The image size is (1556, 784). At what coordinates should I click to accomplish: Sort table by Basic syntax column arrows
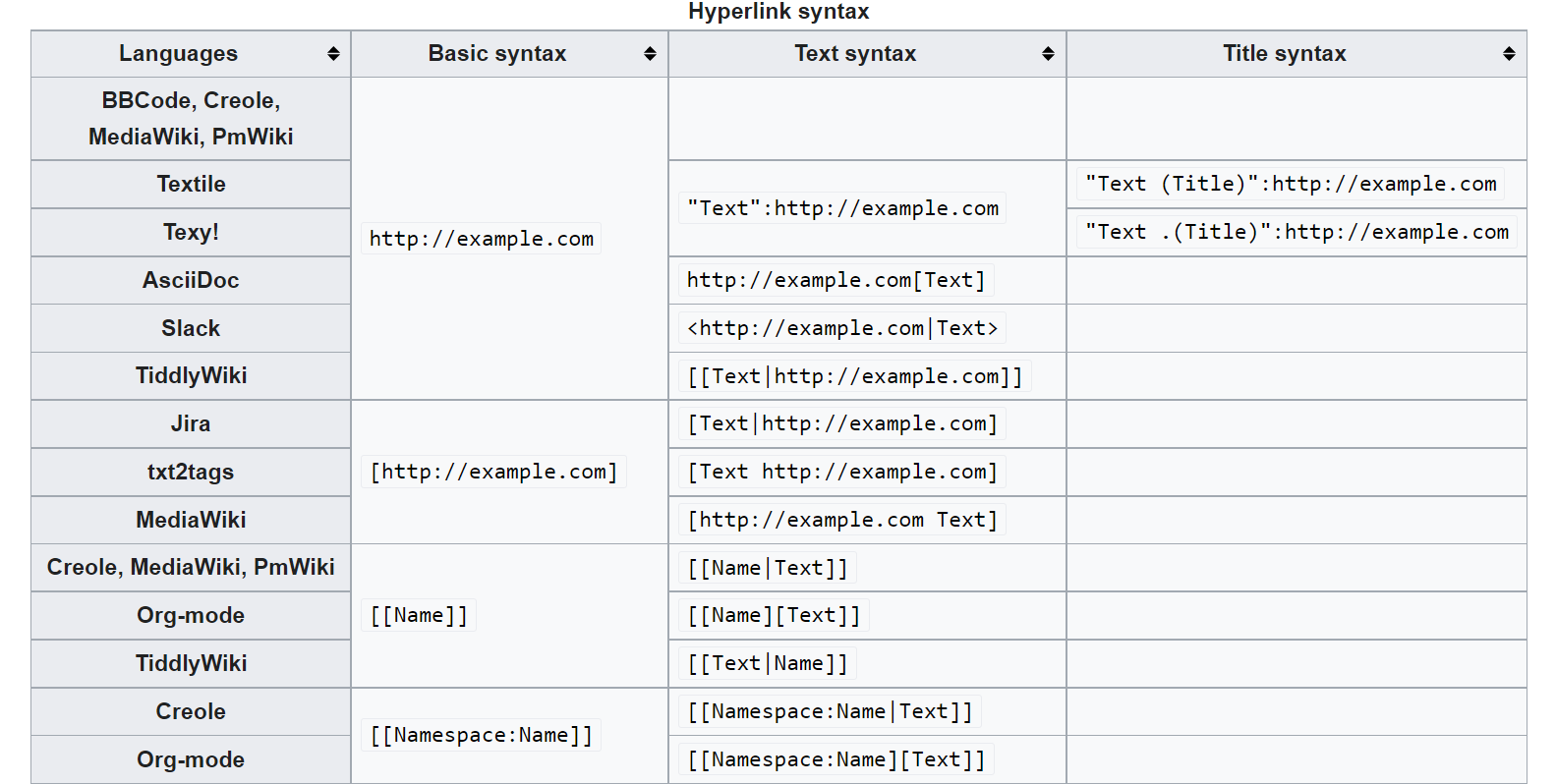point(650,54)
